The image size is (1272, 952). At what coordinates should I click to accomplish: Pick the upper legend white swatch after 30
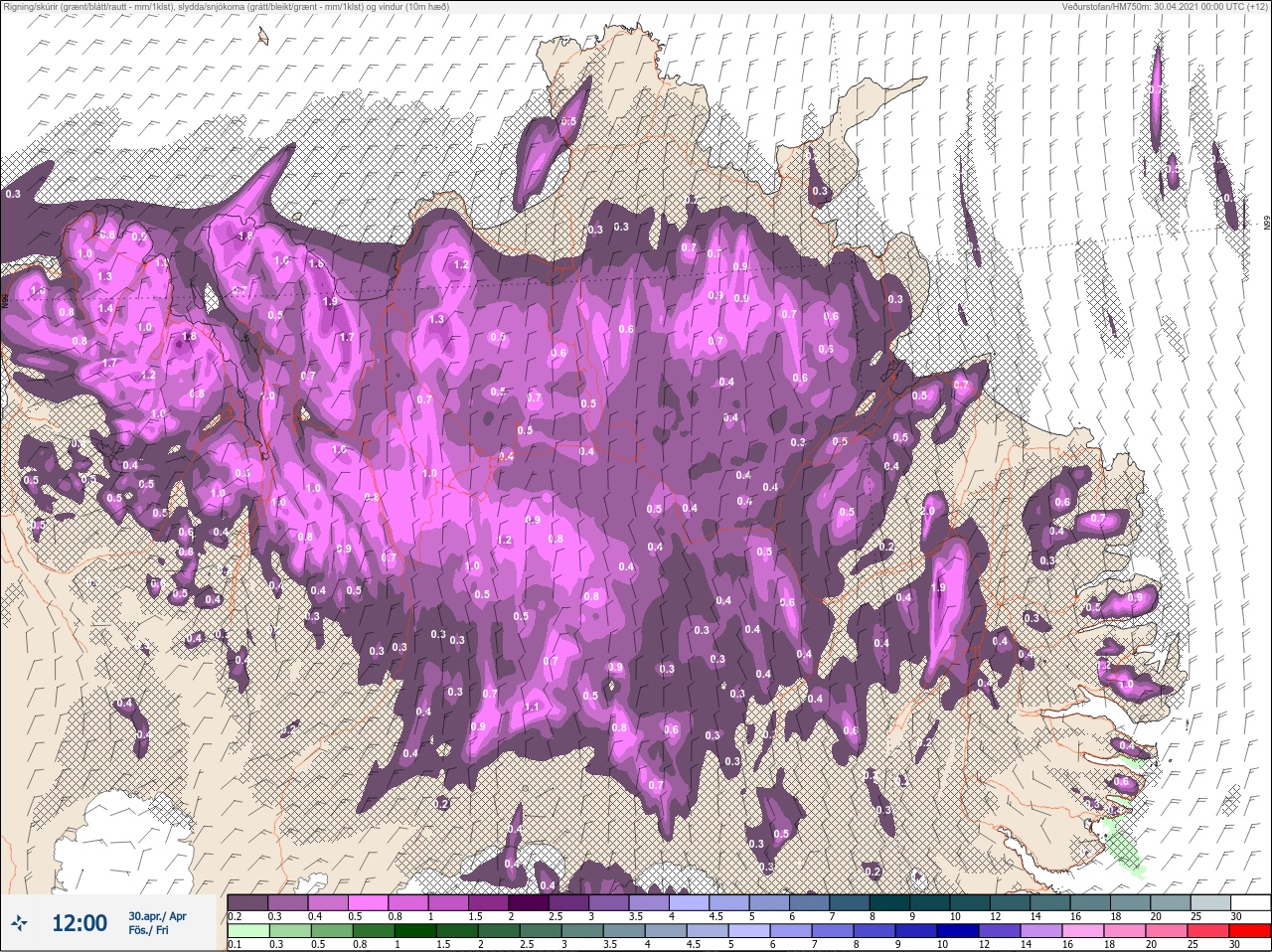1250,902
